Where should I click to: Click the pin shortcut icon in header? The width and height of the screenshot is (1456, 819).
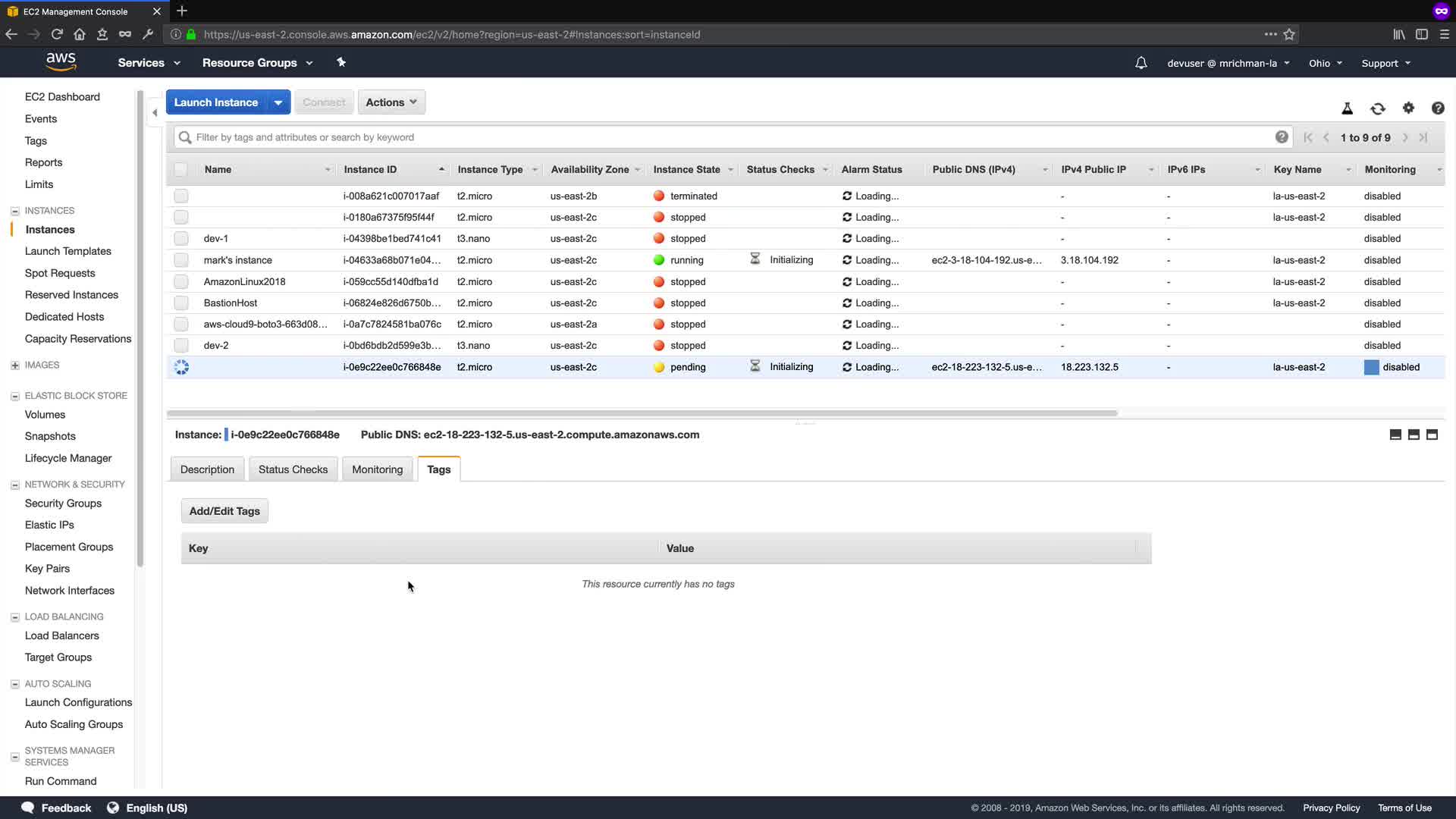coord(341,62)
